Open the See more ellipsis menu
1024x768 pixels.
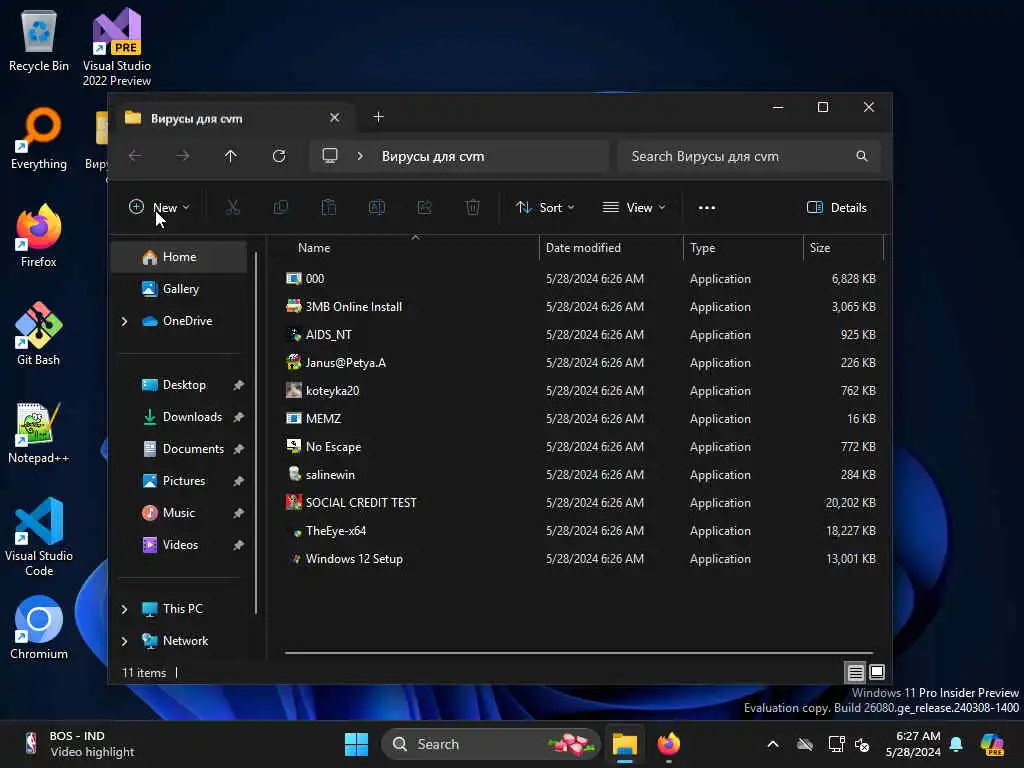tap(707, 208)
